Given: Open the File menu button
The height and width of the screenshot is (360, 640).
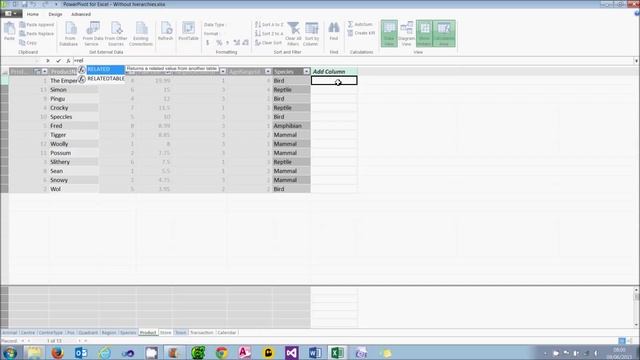Looking at the screenshot, I should click(11, 14).
